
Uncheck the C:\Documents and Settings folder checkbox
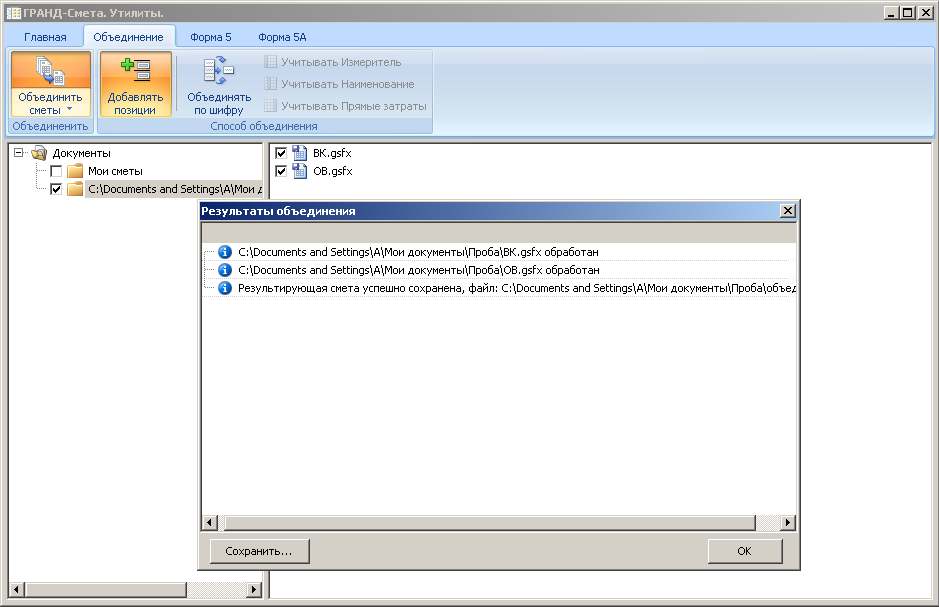[x=56, y=189]
